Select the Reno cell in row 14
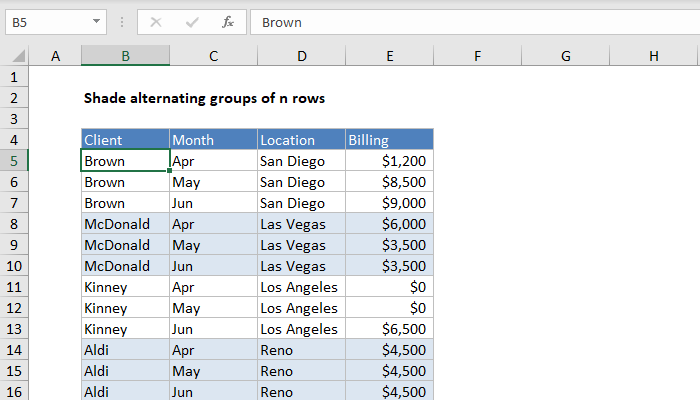Image resolution: width=700 pixels, height=400 pixels. [301, 350]
